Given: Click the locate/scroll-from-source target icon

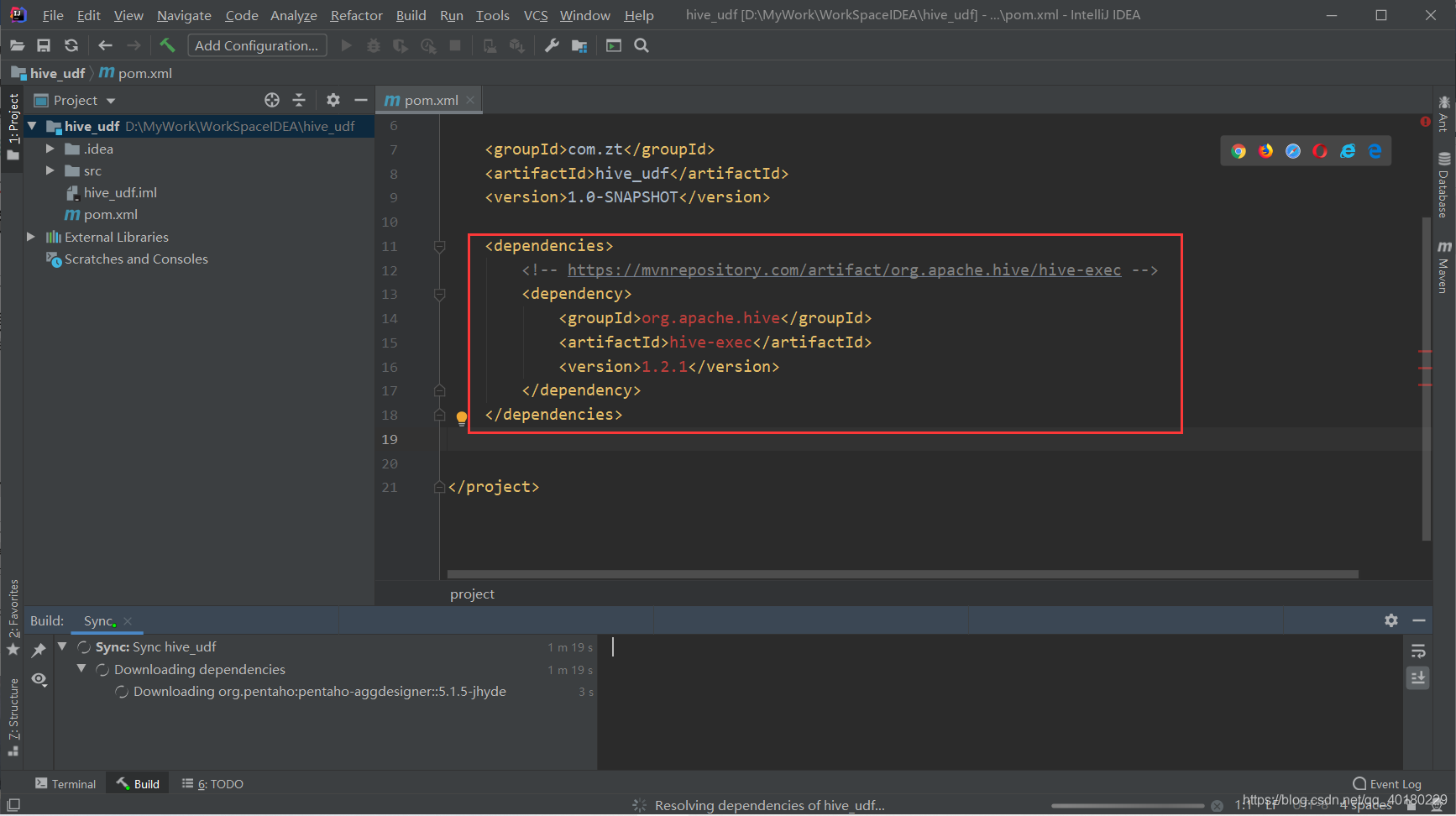Looking at the screenshot, I should click(x=272, y=100).
